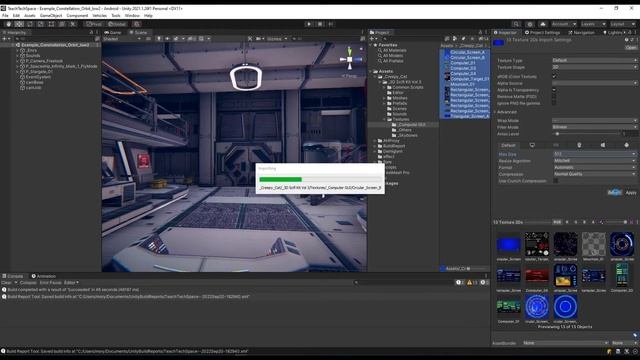Click the Pause button

point(320,24)
